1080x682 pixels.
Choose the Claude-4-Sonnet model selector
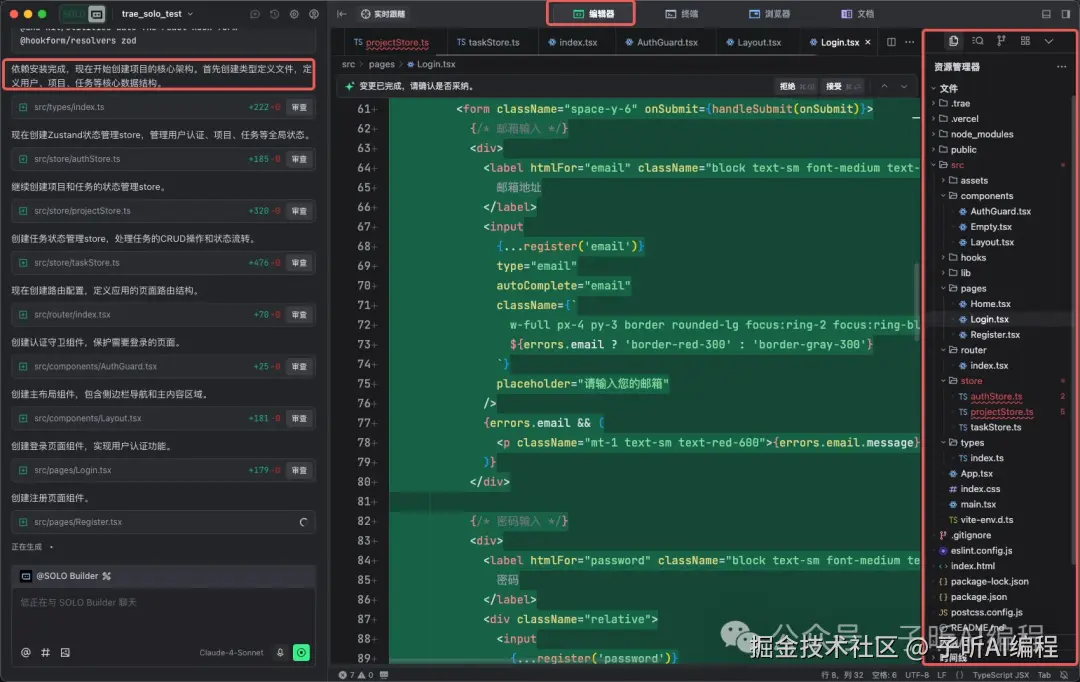tap(231, 652)
